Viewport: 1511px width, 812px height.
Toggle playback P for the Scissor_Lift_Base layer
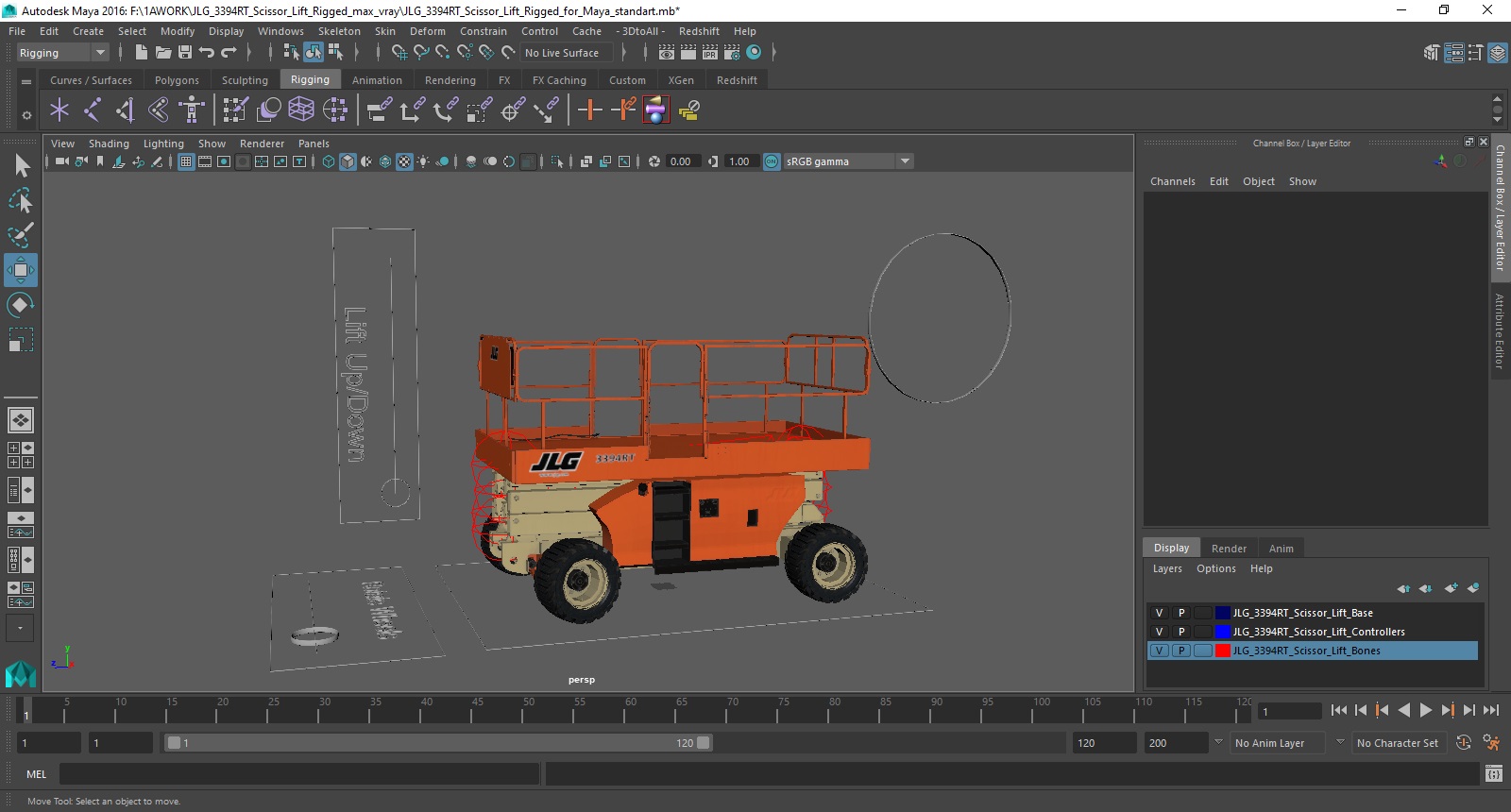pyautogui.click(x=1181, y=613)
